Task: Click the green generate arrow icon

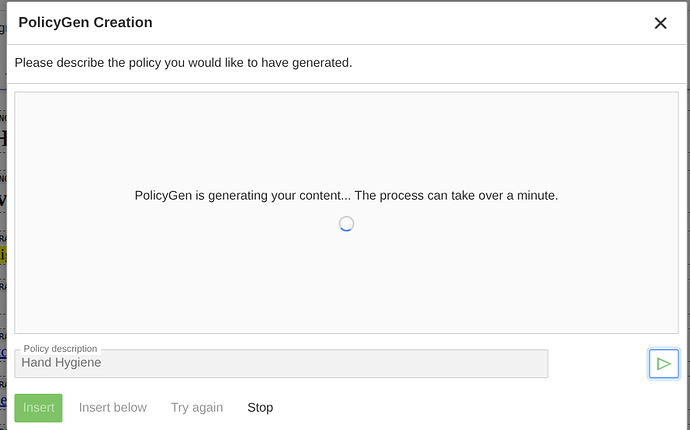Action: click(x=664, y=364)
